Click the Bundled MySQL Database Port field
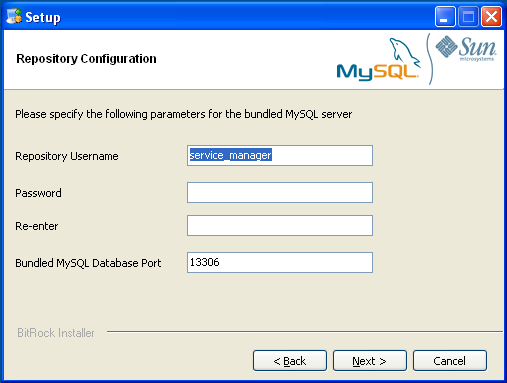The width and height of the screenshot is (507, 383). (x=280, y=262)
